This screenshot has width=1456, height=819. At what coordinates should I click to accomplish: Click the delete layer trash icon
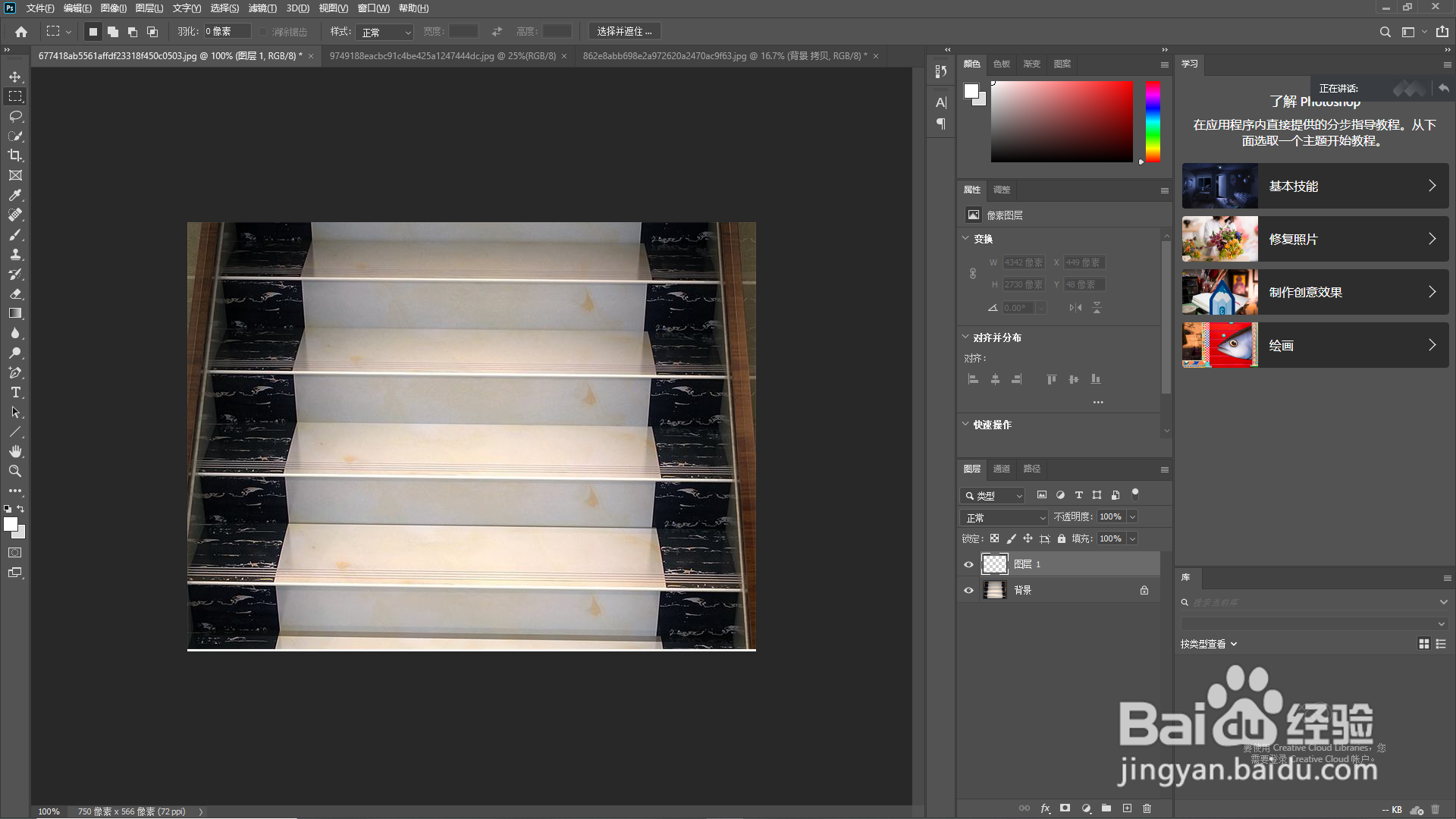pos(1147,808)
